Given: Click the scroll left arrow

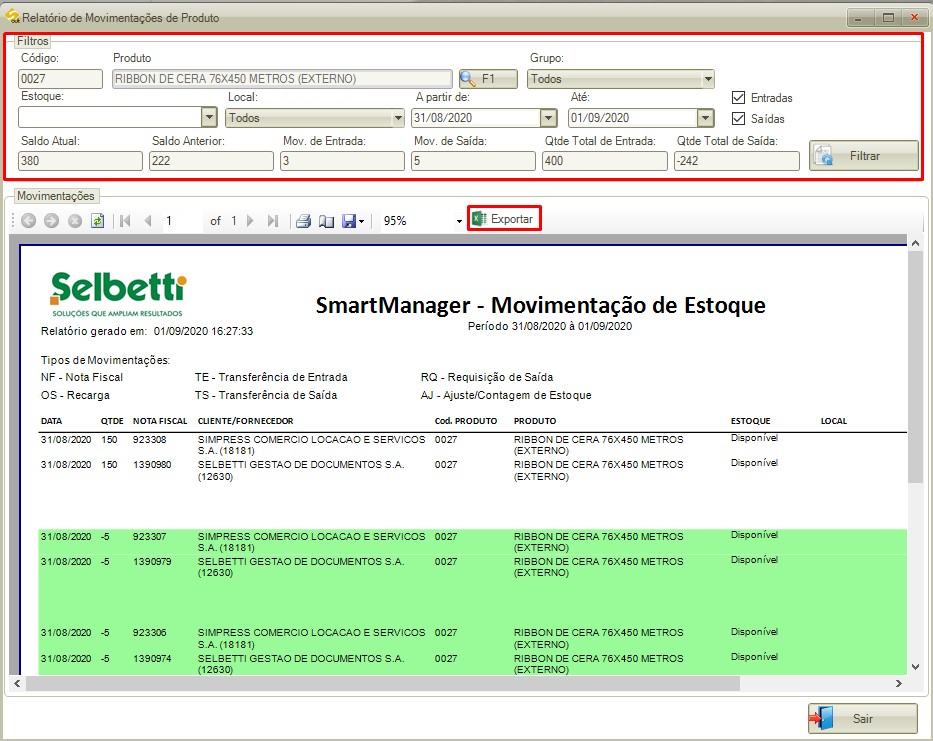Looking at the screenshot, I should [17, 683].
